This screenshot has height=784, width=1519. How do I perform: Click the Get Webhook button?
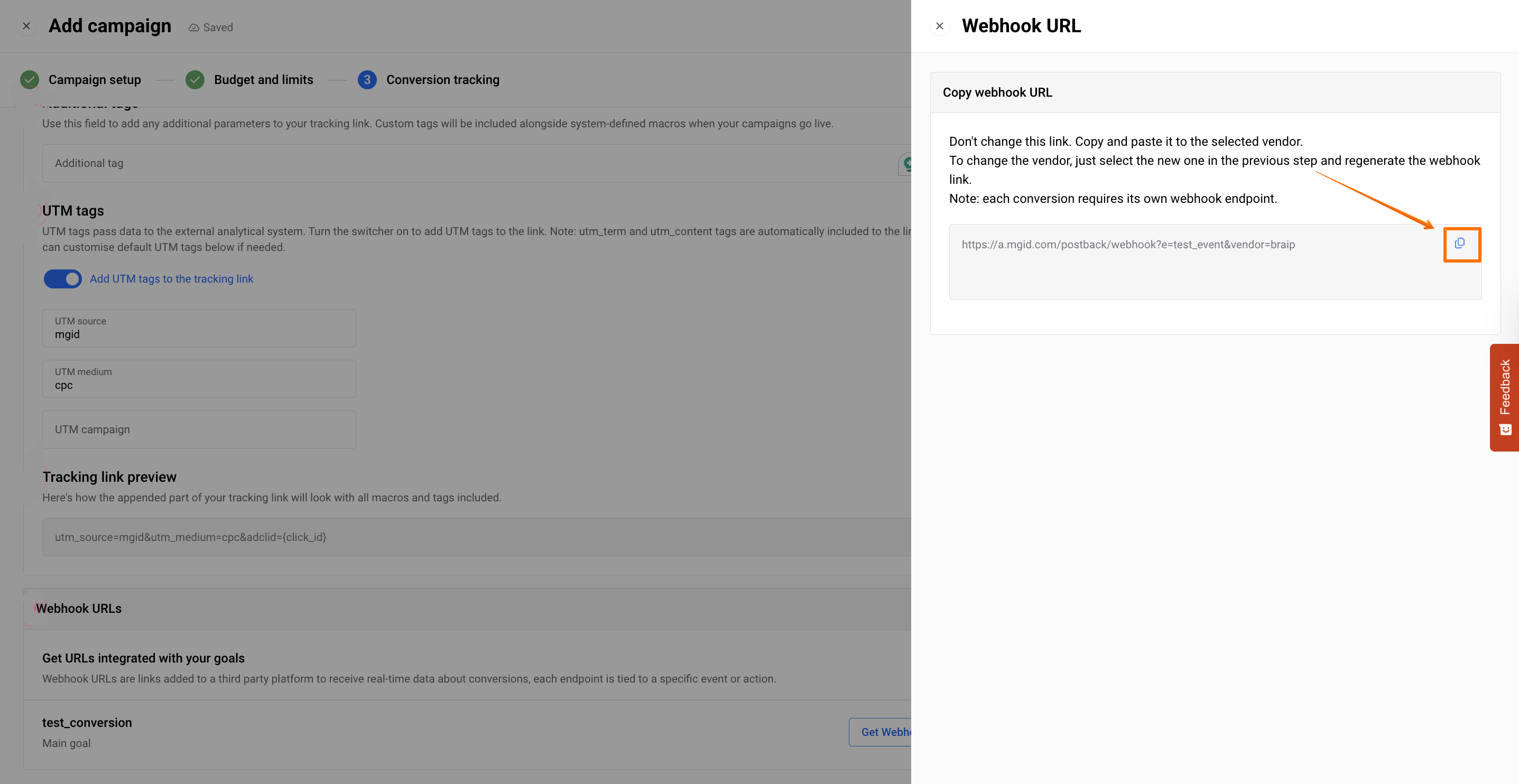[881, 732]
